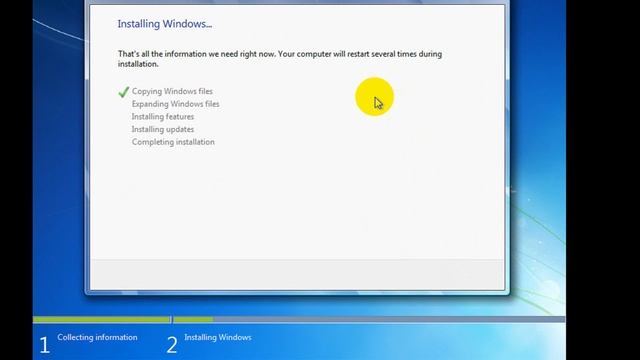Click the 'Copying Windows files' step
Image resolution: width=640 pixels, height=360 pixels.
tap(172, 91)
